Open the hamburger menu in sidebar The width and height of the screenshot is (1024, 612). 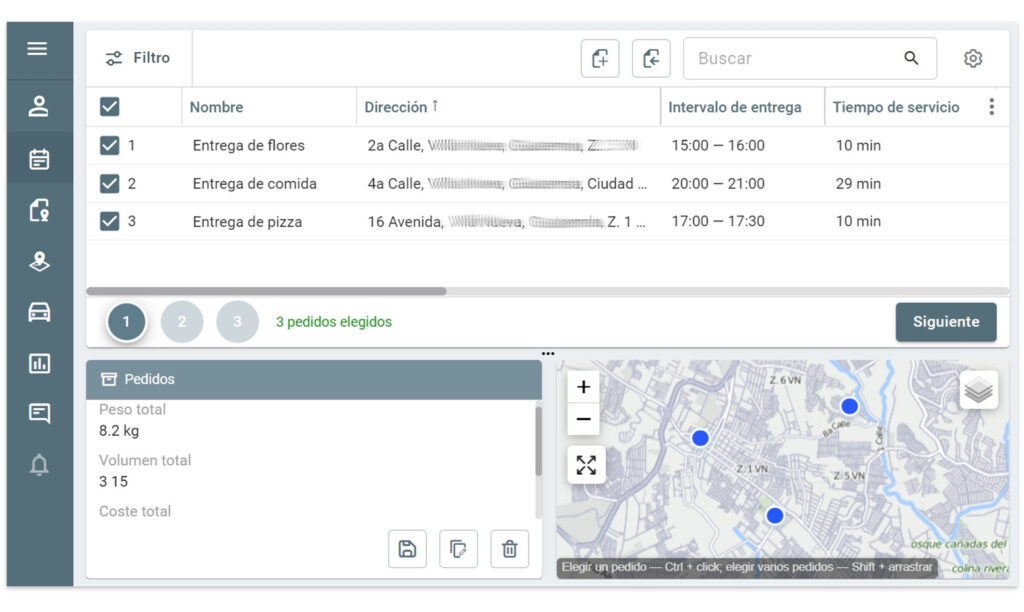[x=38, y=49]
